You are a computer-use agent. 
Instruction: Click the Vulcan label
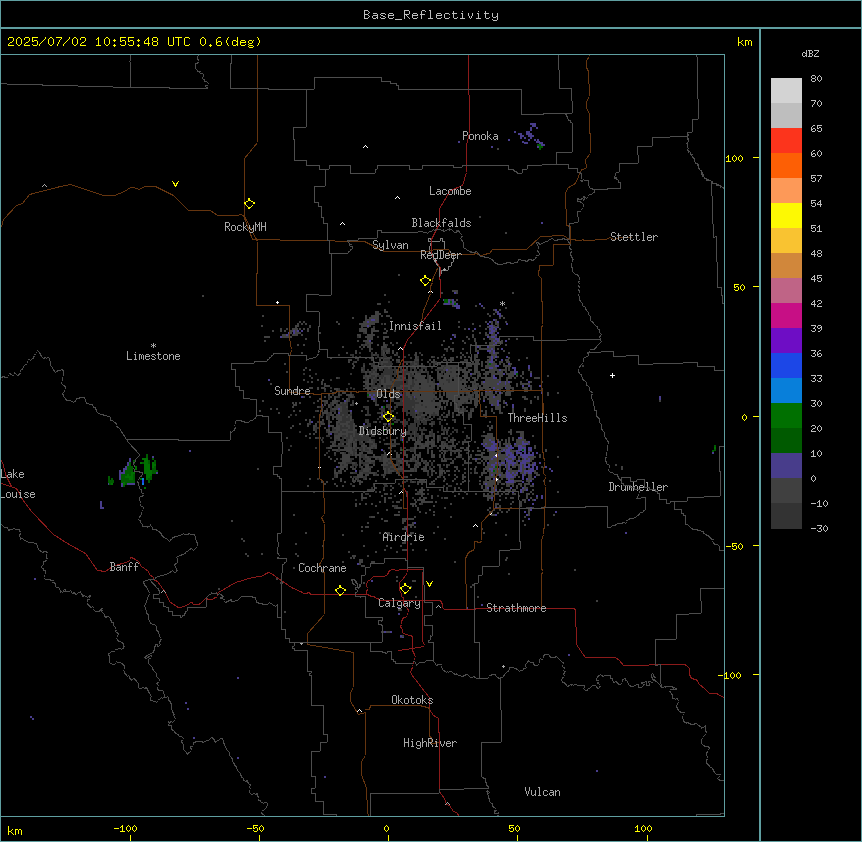point(543,792)
